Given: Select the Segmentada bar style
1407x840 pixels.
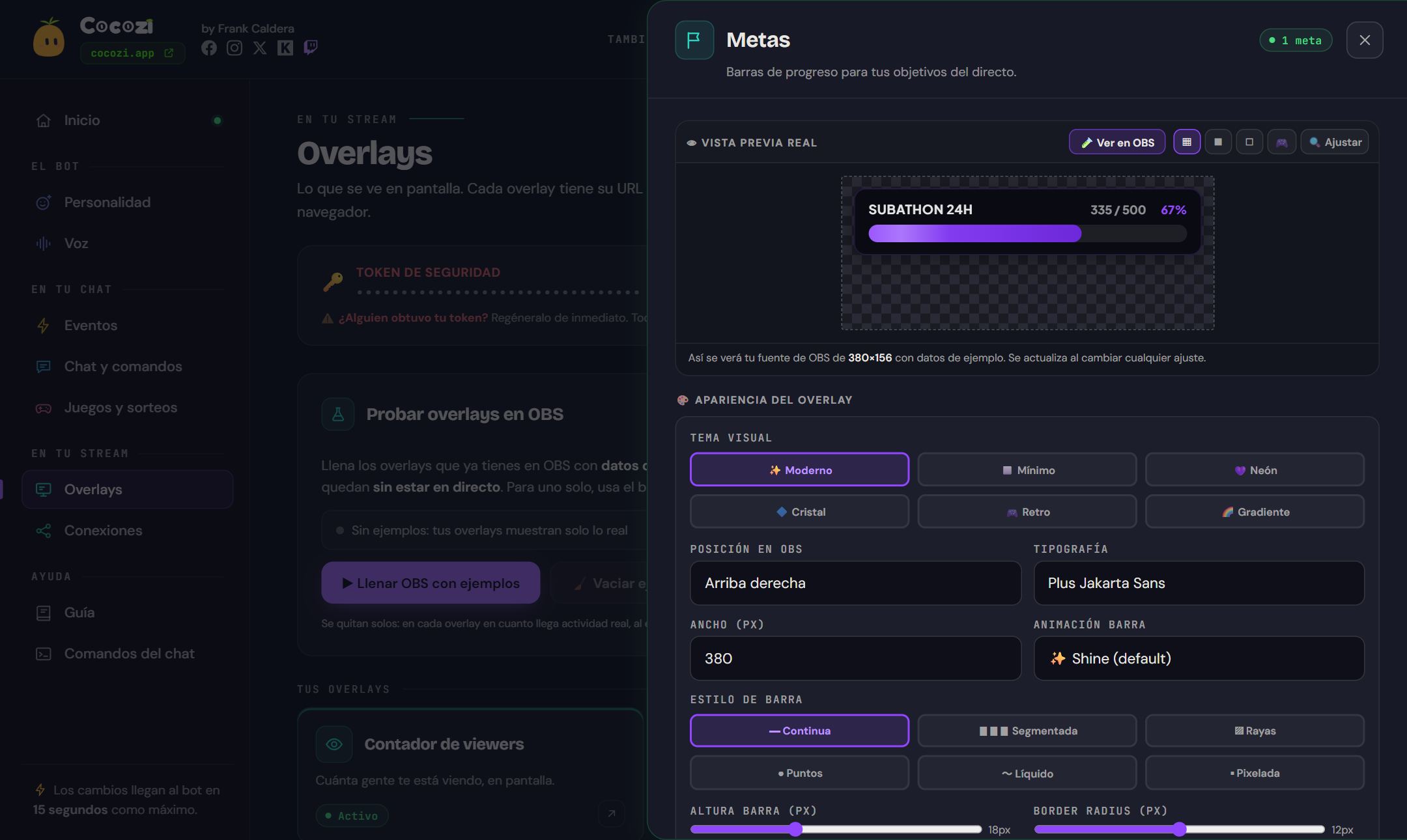Looking at the screenshot, I should (x=1027, y=731).
